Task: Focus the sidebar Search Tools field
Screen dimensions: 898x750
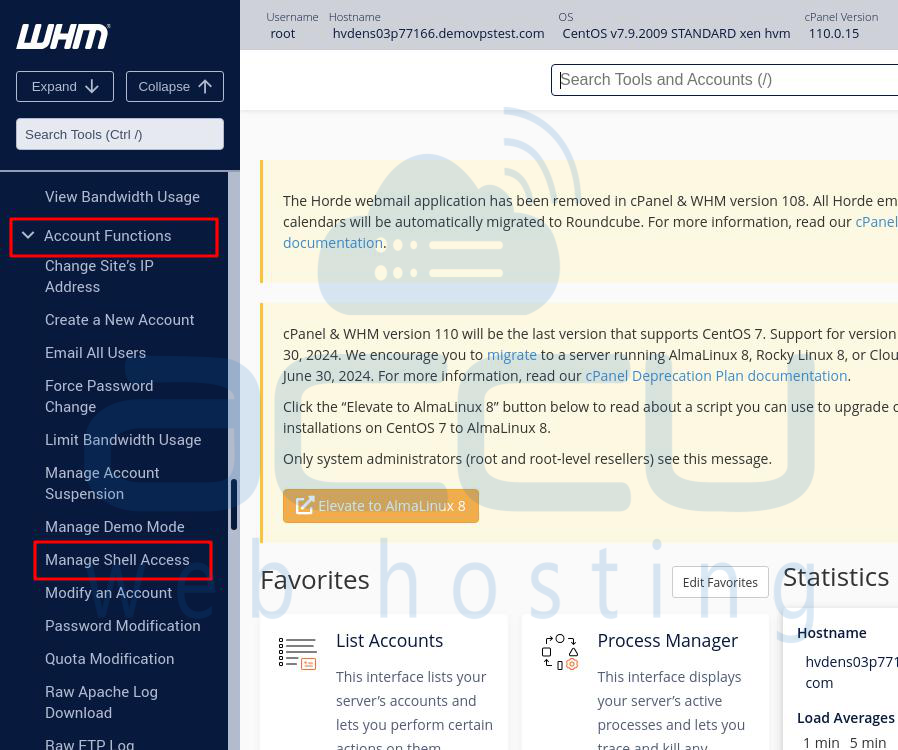Action: 120,134
